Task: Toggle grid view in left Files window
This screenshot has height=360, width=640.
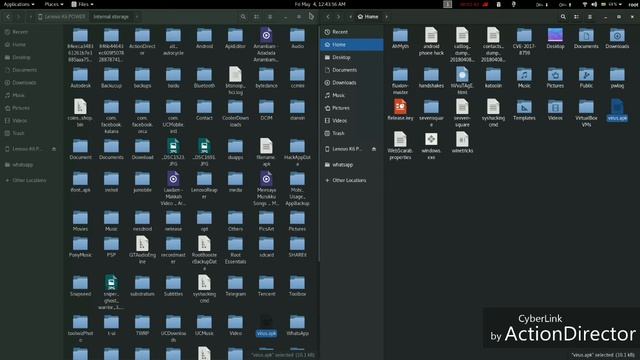Action: [x=256, y=17]
